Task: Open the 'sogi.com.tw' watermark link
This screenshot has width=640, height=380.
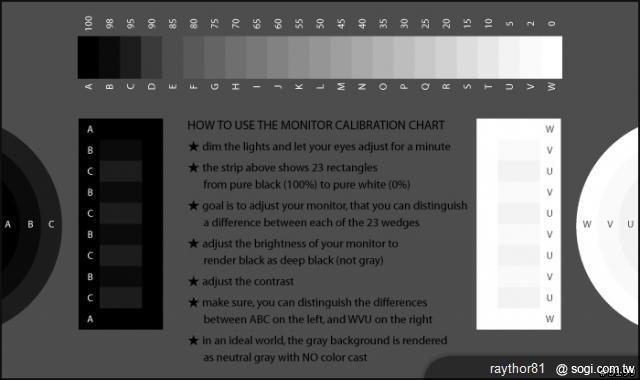Action: 603,369
